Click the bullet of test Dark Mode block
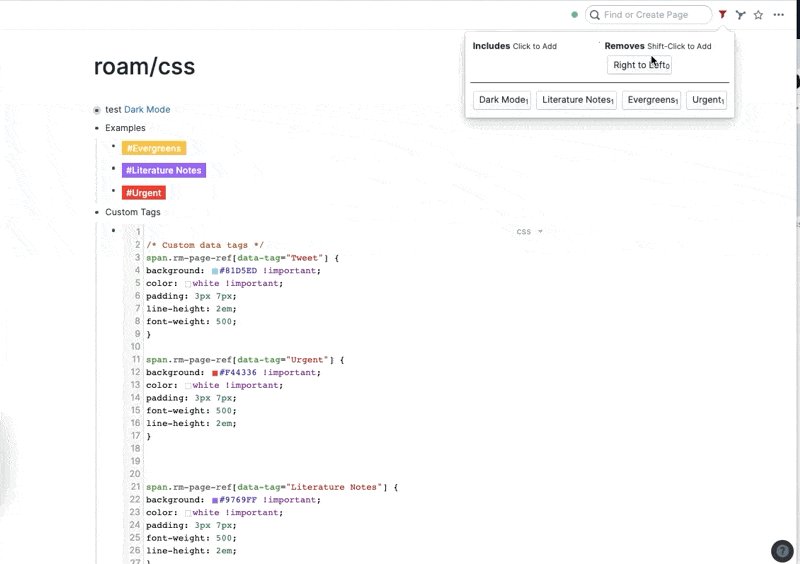The height and width of the screenshot is (564, 800). pyautogui.click(x=96, y=110)
